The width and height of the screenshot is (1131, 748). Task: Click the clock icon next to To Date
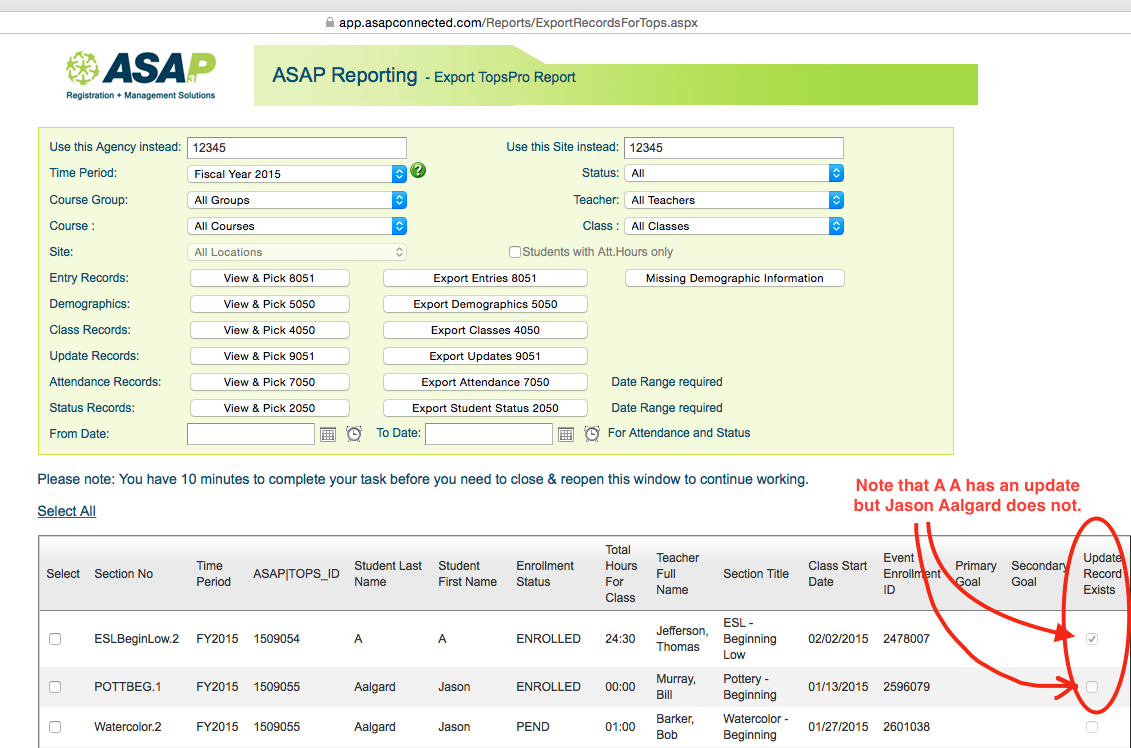(x=592, y=434)
